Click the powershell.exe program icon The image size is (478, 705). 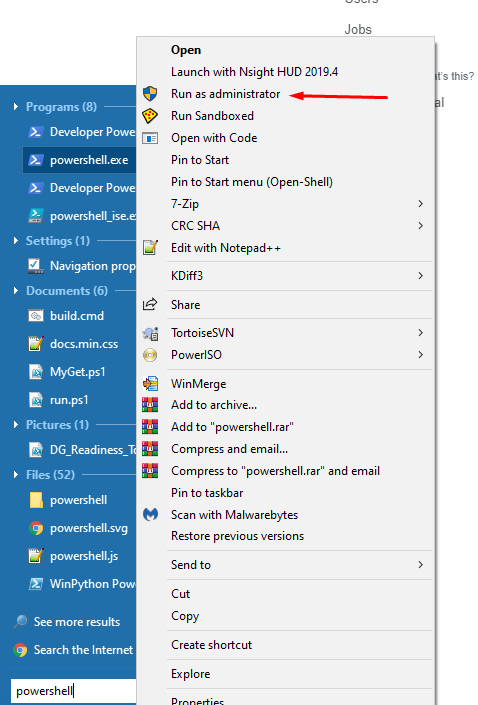point(36,160)
